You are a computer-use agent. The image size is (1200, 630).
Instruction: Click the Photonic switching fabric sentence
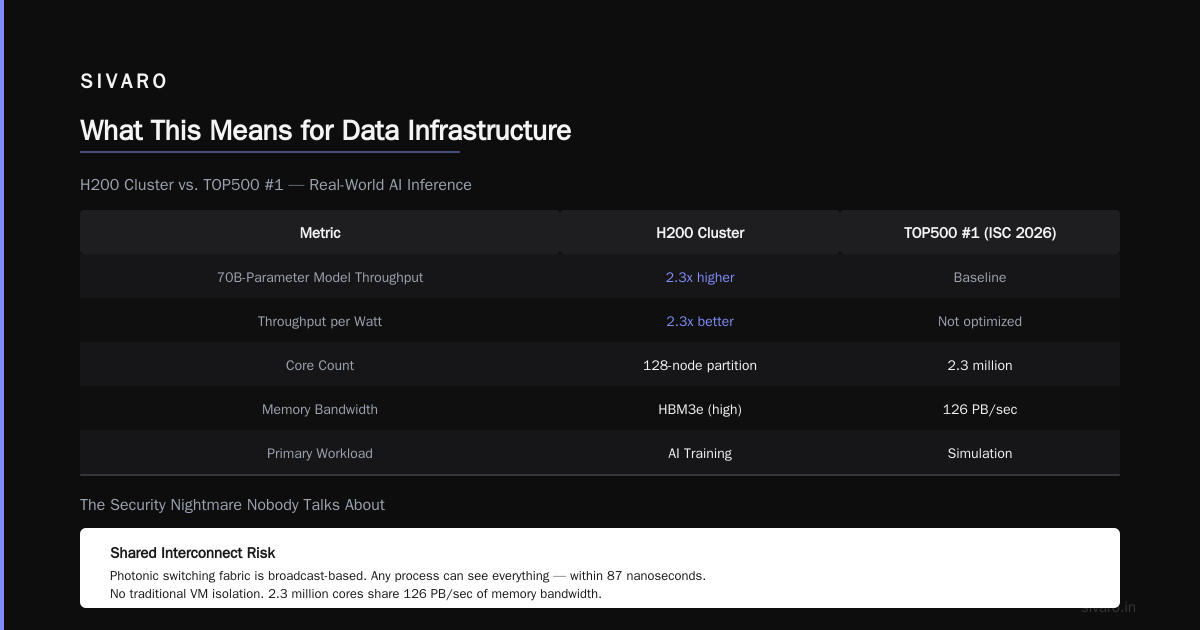pyautogui.click(x=408, y=576)
